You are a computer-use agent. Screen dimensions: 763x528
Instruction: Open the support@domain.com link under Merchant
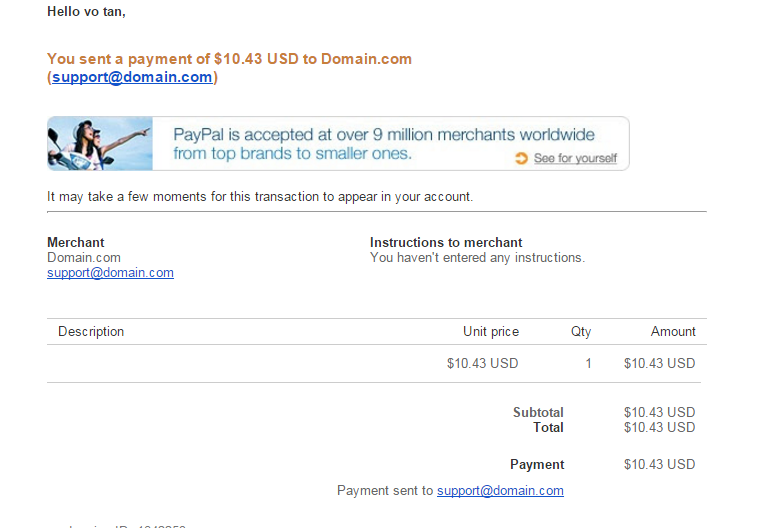[110, 272]
